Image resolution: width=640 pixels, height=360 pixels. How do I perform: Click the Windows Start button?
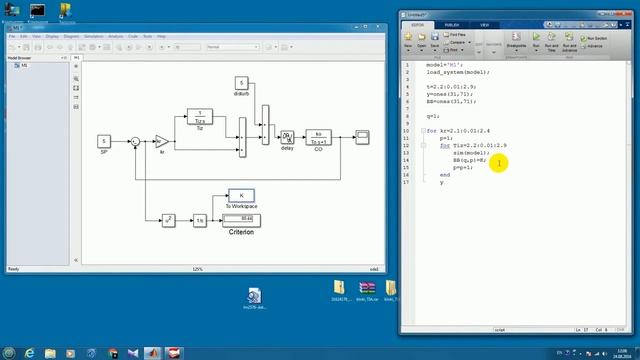[x=9, y=353]
